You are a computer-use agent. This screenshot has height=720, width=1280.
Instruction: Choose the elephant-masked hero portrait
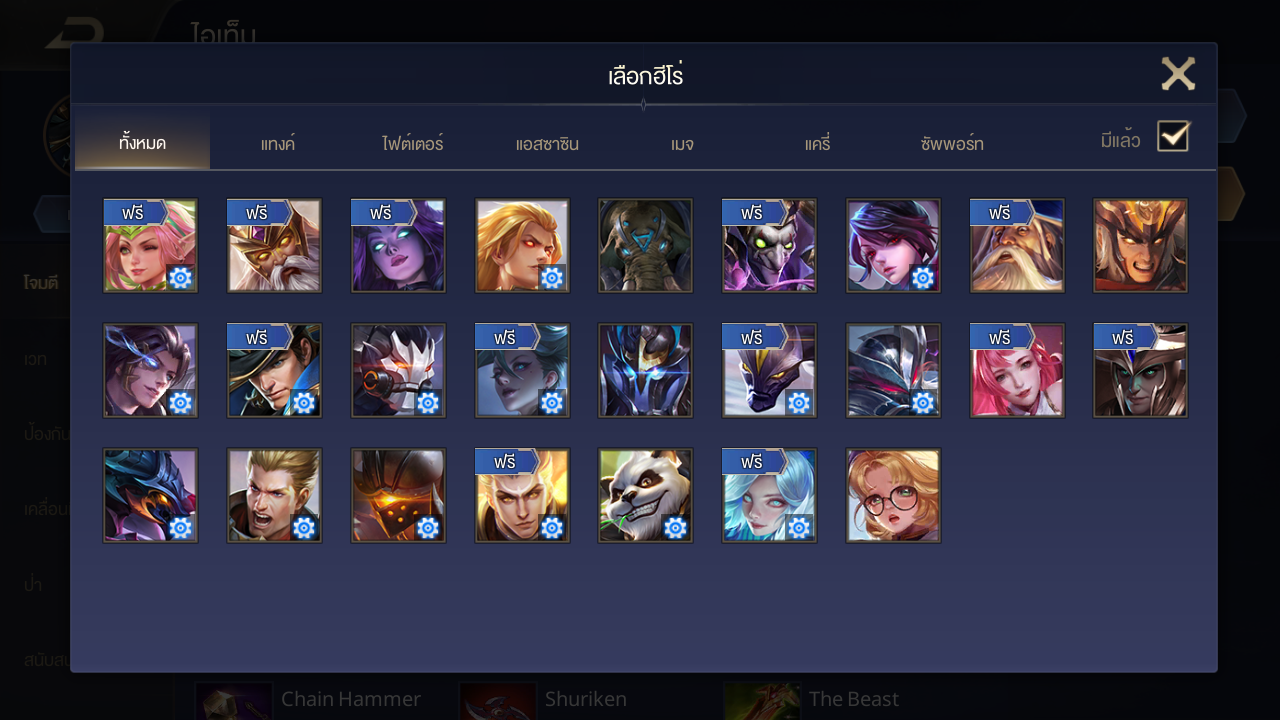point(645,246)
